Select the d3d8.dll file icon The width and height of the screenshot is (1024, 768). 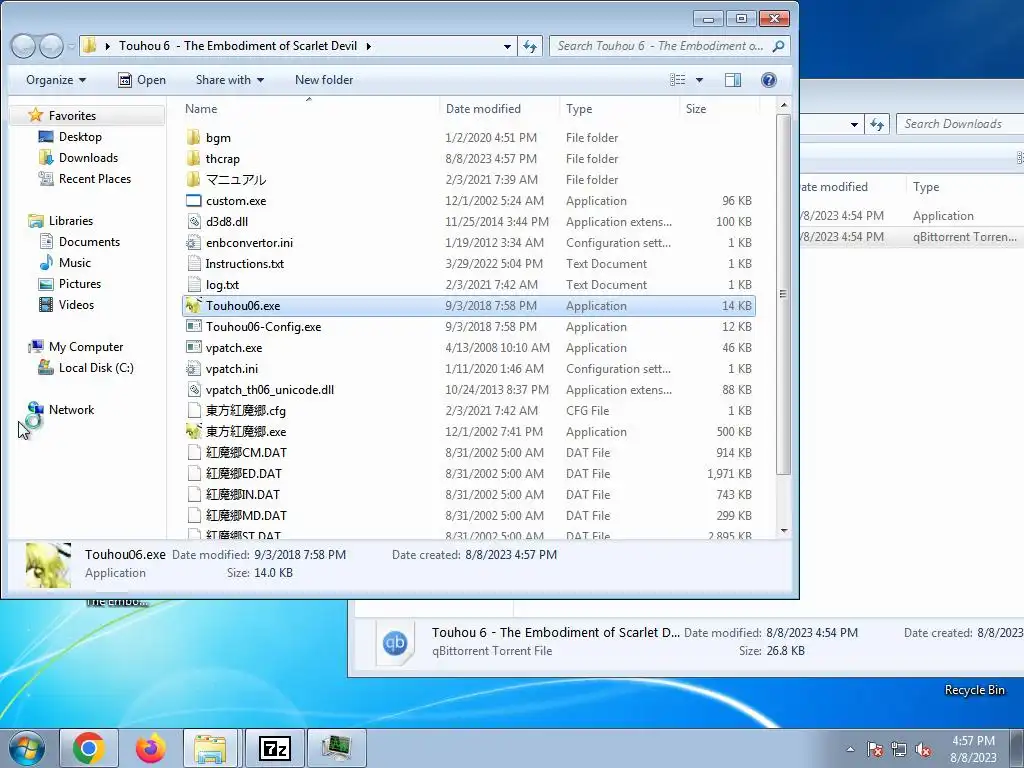[193, 221]
